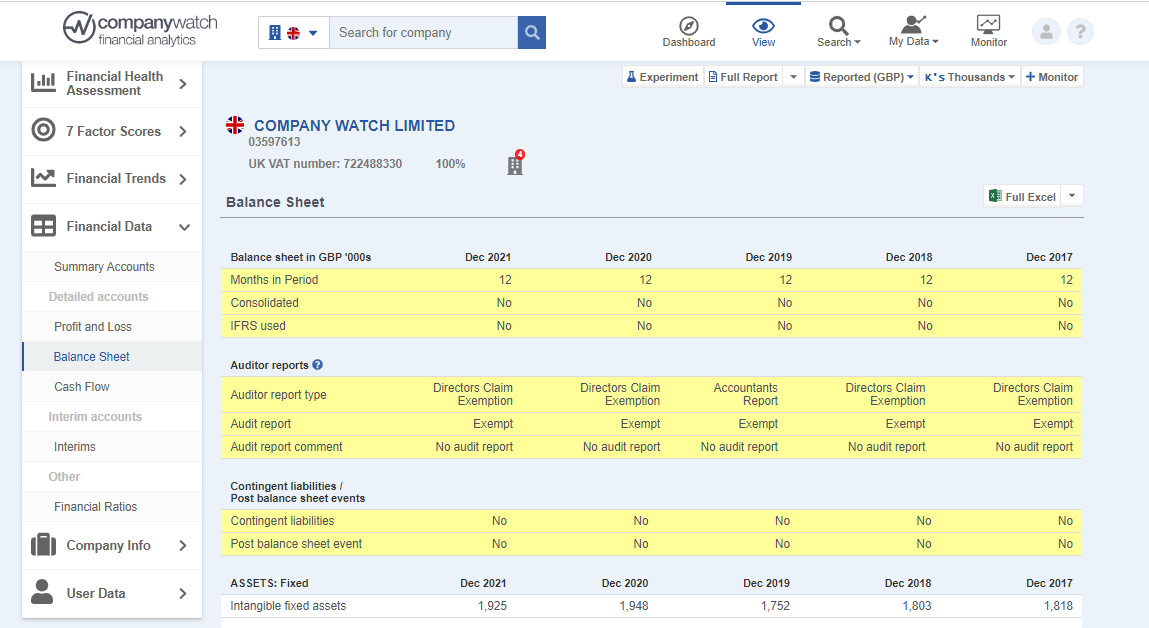Click the + Monitor button
The height and width of the screenshot is (628, 1149).
(x=1052, y=77)
